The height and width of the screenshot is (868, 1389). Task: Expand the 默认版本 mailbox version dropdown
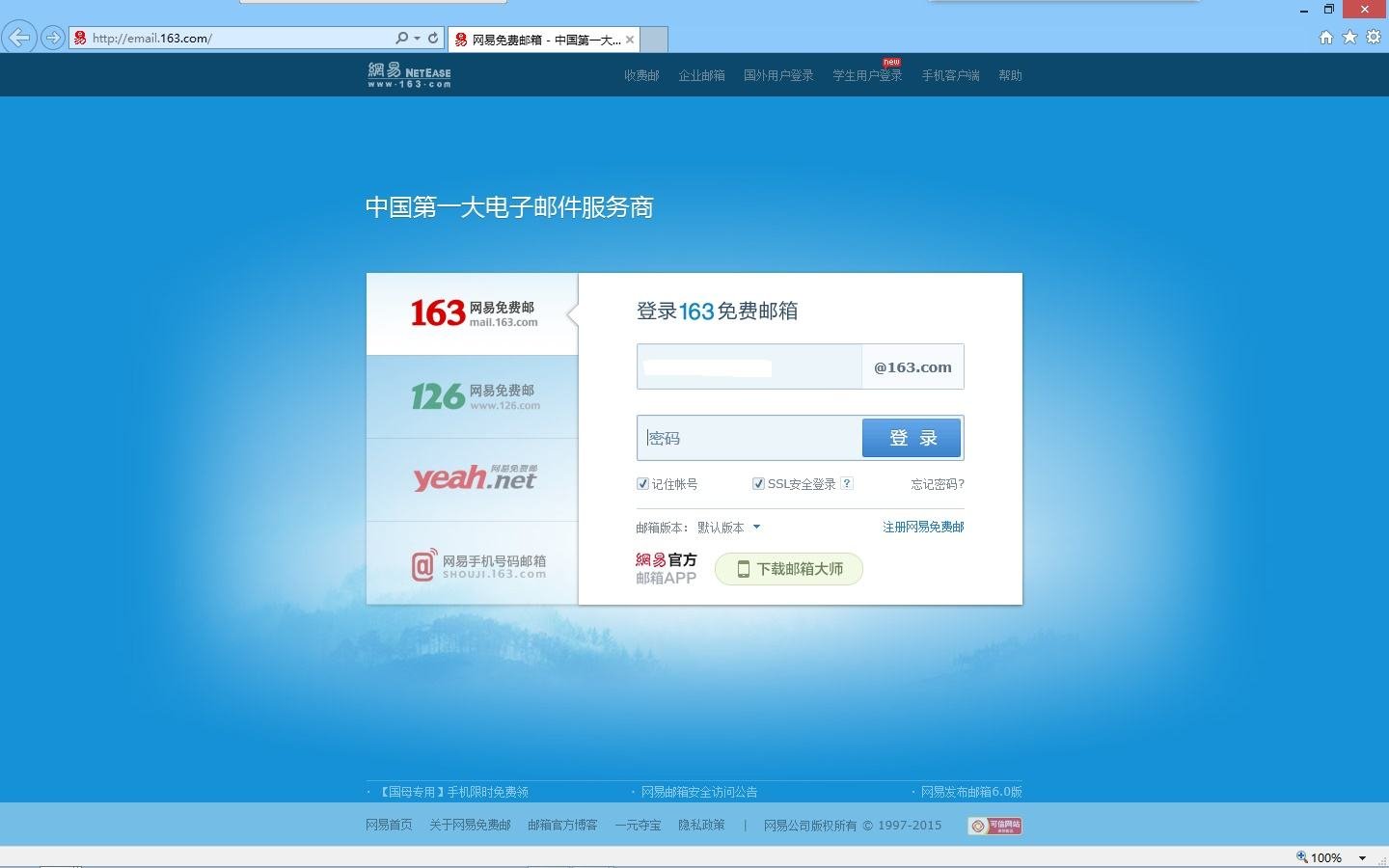[728, 528]
